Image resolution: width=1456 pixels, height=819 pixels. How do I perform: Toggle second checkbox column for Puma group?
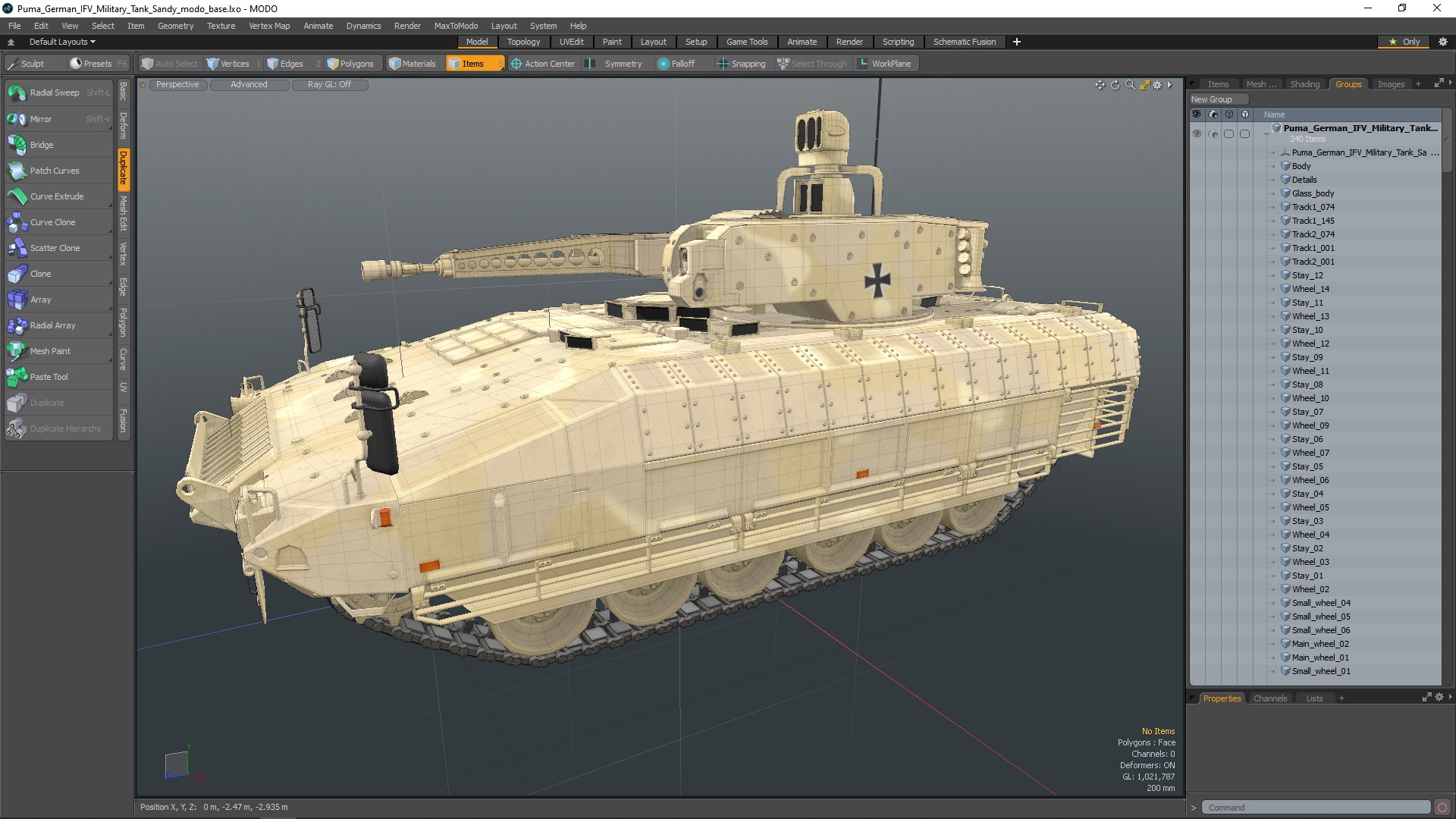click(1244, 134)
